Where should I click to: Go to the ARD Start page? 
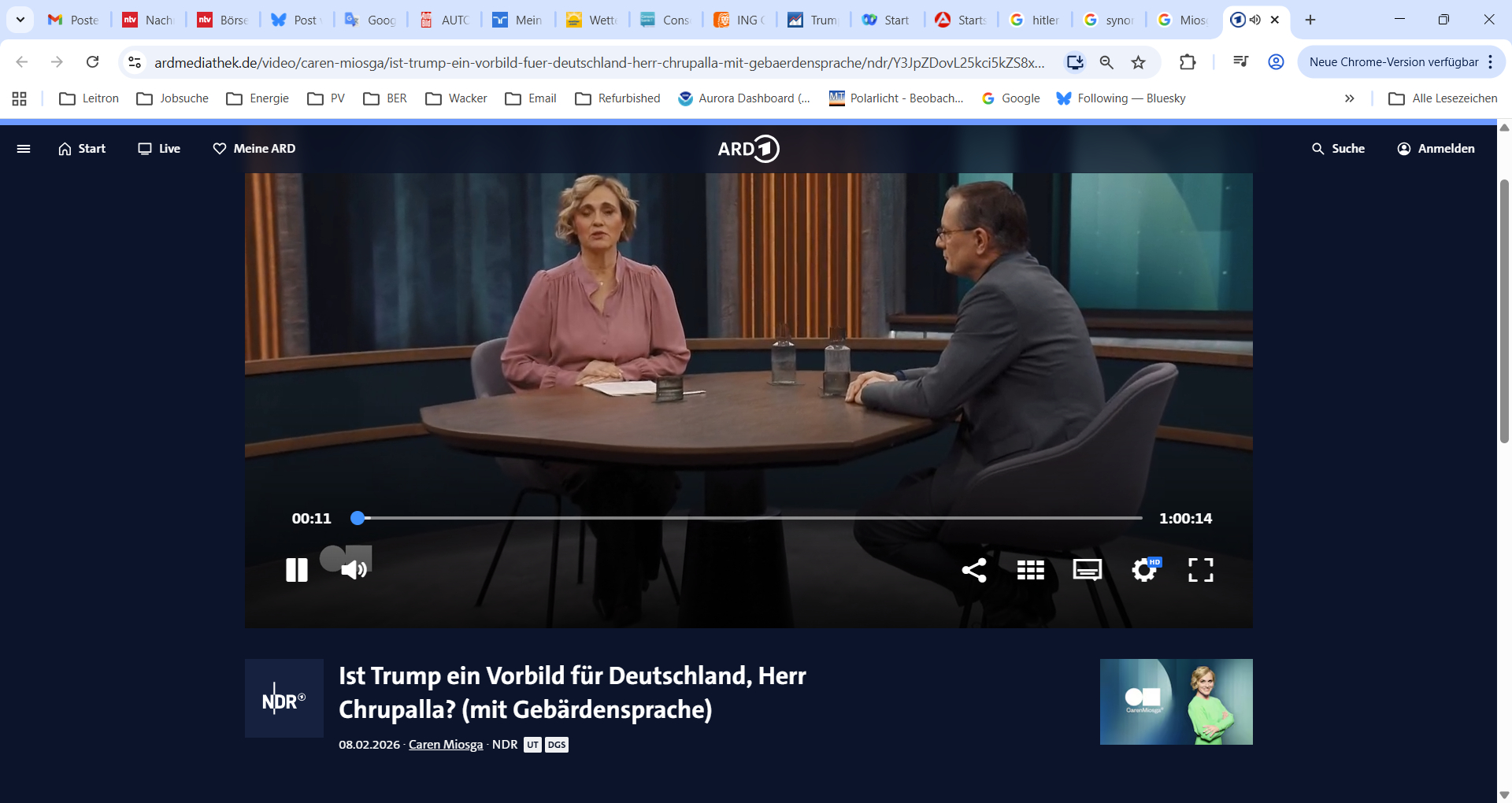82,149
